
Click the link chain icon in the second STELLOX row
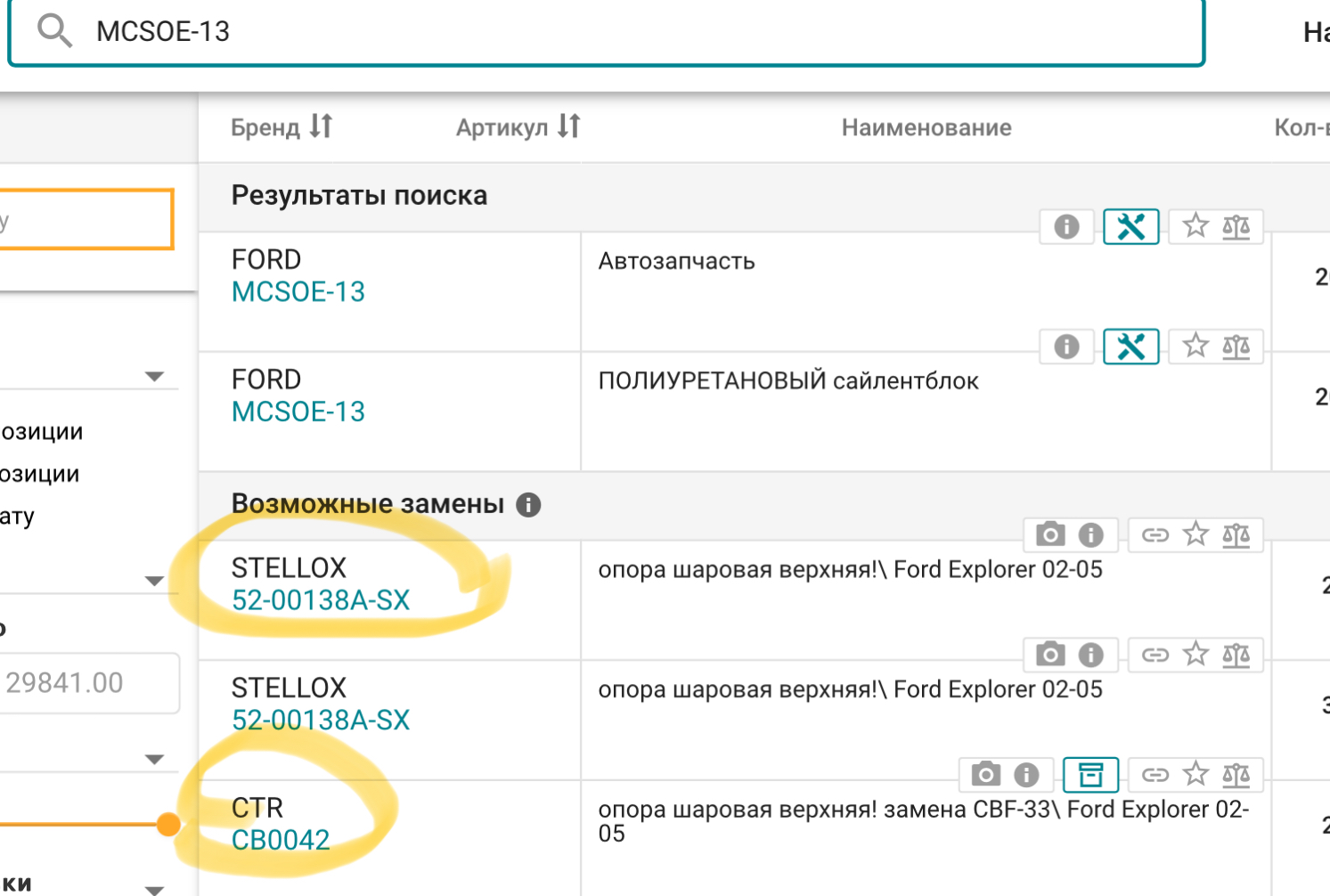(1155, 655)
